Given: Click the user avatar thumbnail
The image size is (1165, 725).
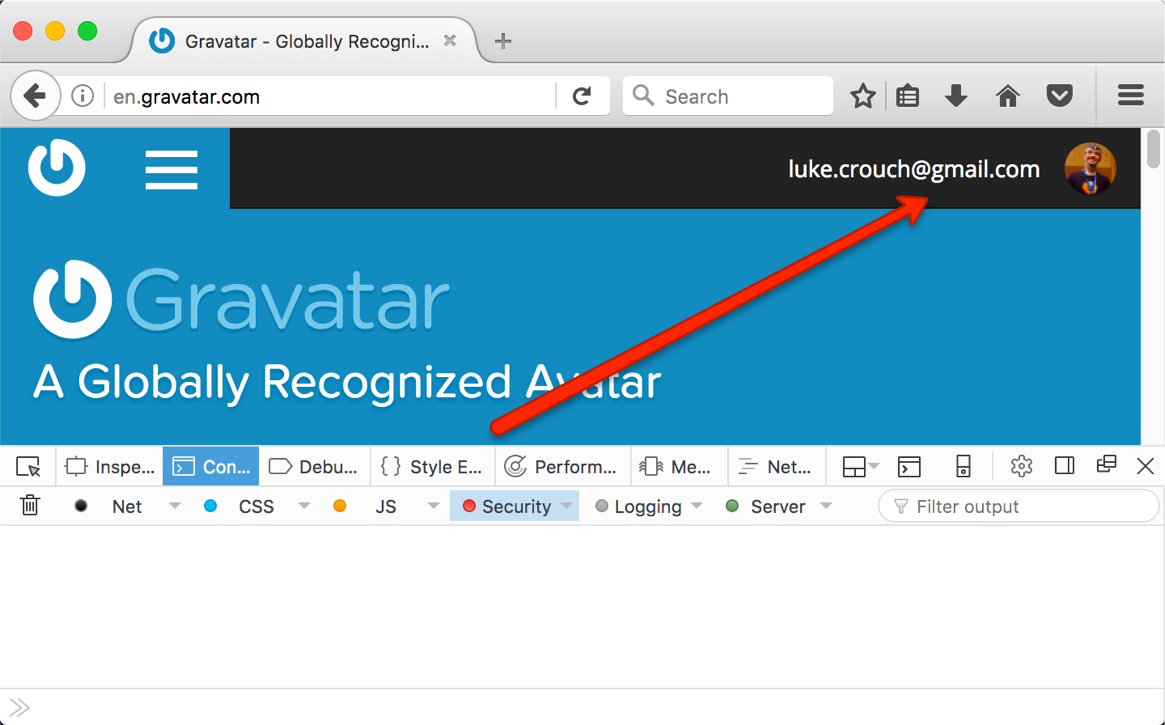Looking at the screenshot, I should pos(1089,168).
